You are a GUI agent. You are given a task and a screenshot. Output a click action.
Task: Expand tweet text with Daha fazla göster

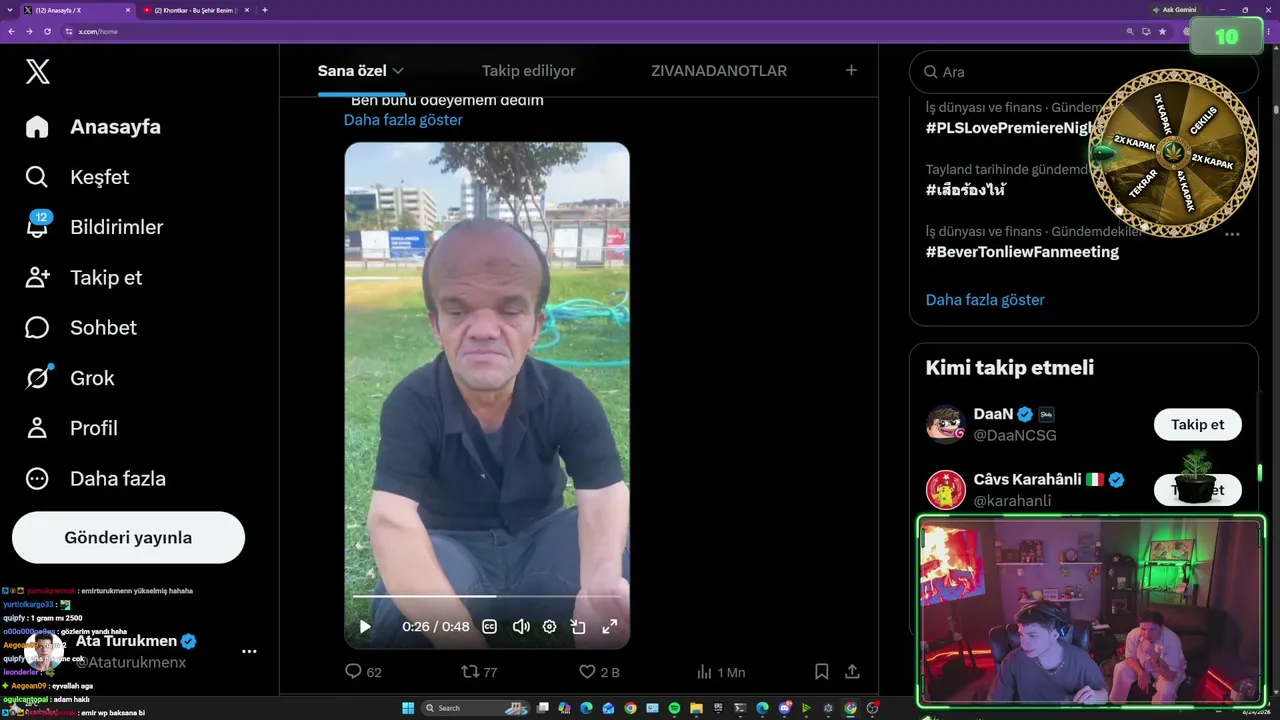[403, 120]
